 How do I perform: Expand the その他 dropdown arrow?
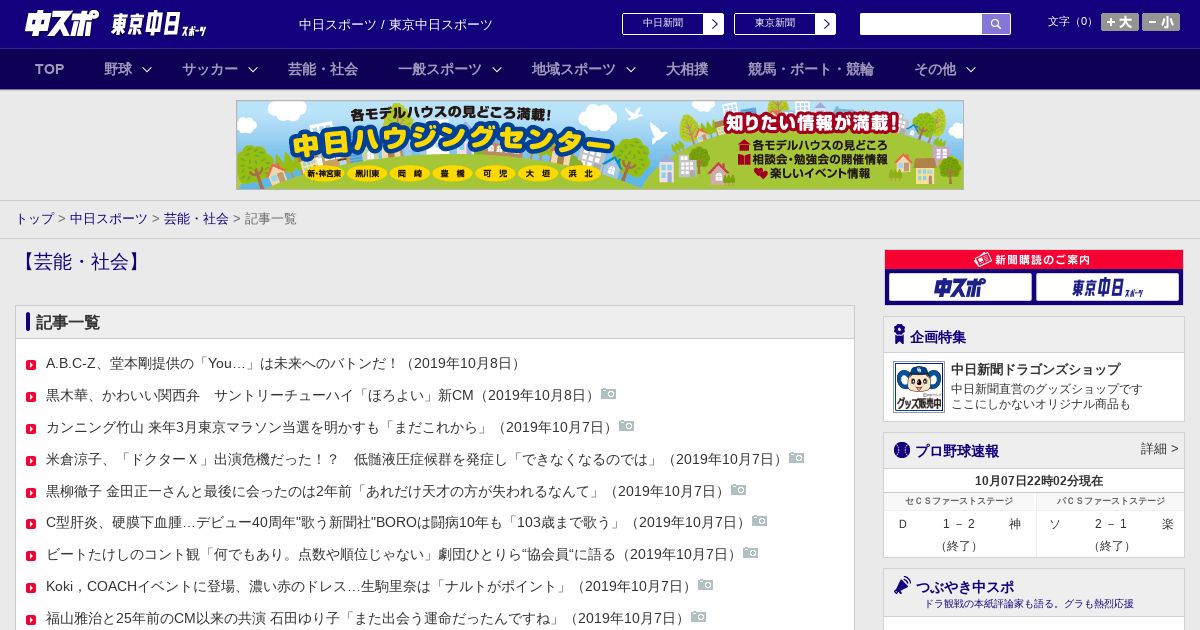click(971, 69)
